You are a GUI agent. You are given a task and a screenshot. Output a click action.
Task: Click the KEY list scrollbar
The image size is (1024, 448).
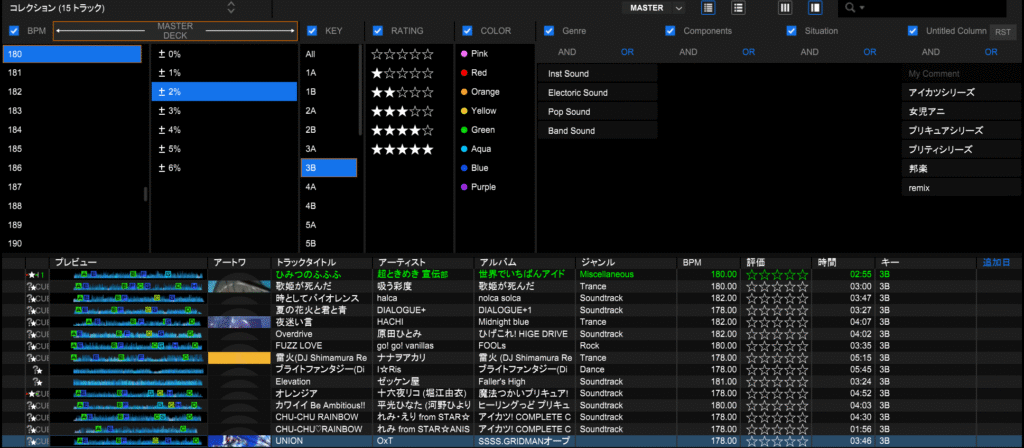tap(360, 89)
